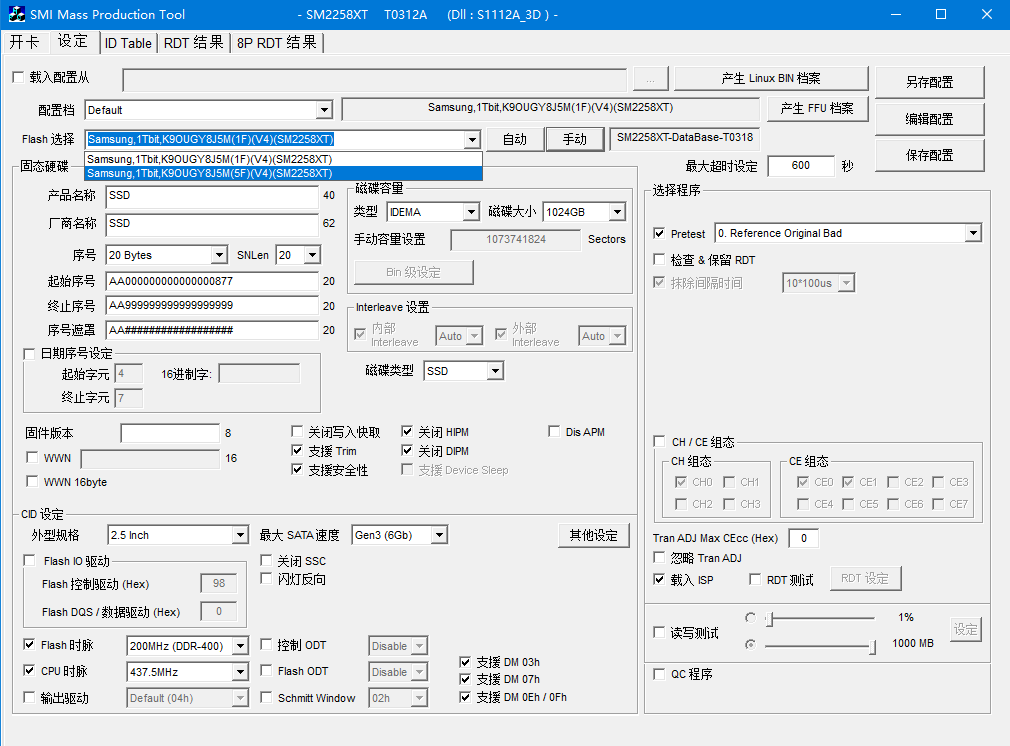Click the browse ellipsis button for config file
This screenshot has width=1010, height=746.
650,79
